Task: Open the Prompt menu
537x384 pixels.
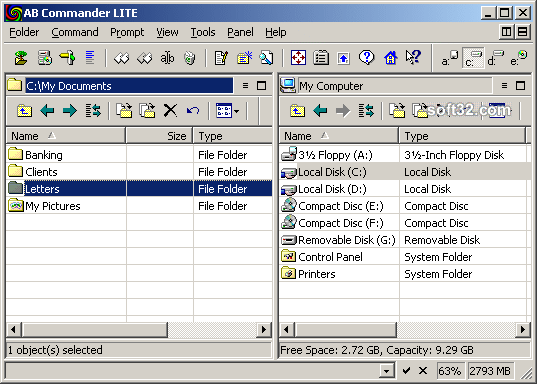Action: 127,33
